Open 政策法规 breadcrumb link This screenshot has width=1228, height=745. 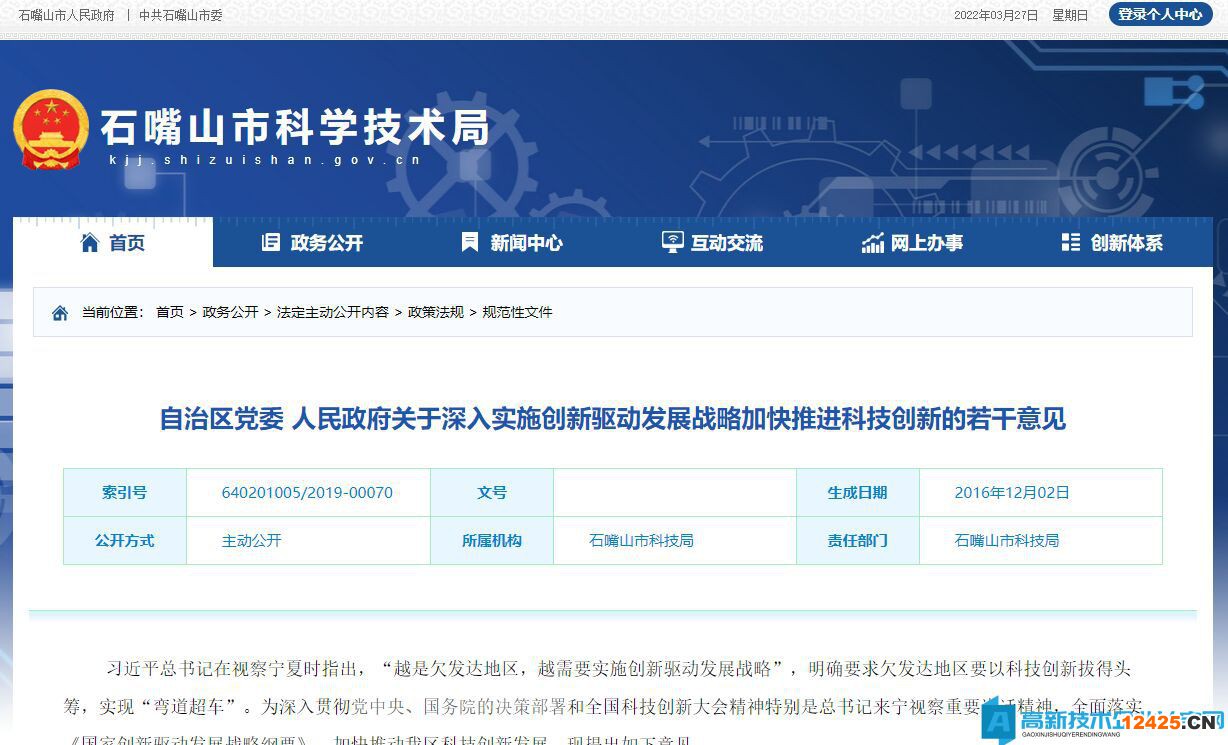click(x=436, y=312)
